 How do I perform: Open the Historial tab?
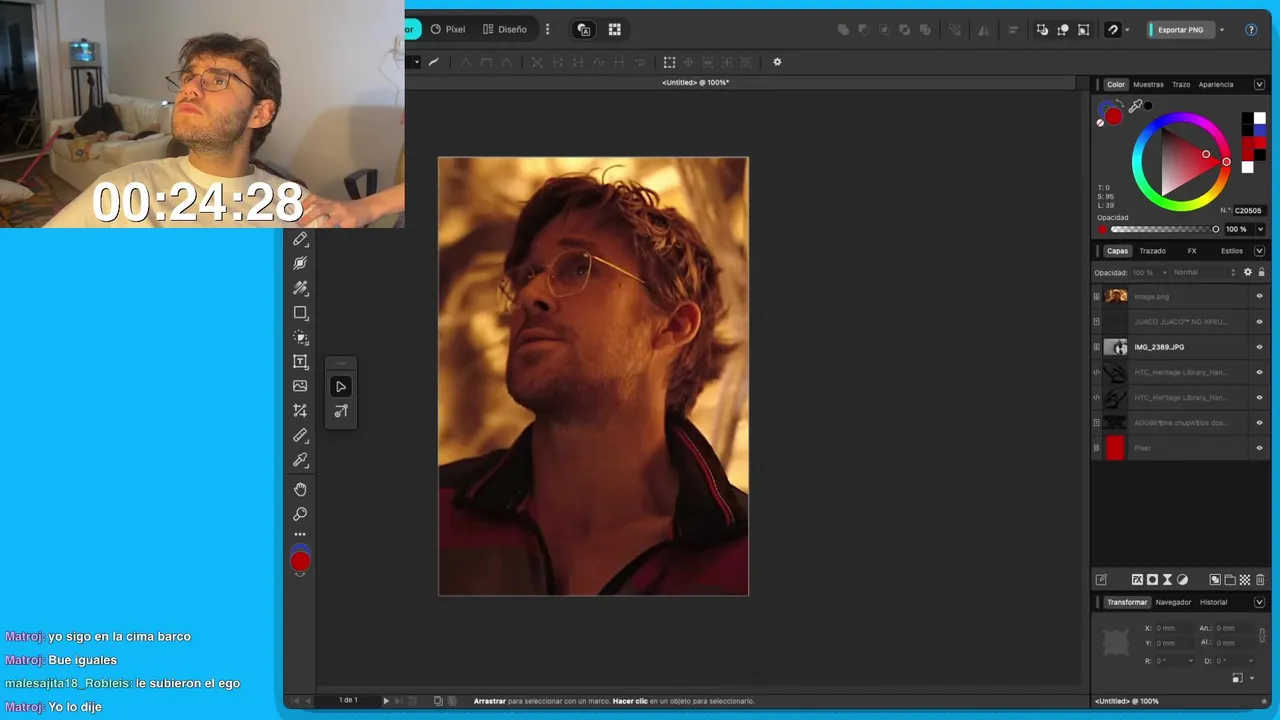[1213, 602]
